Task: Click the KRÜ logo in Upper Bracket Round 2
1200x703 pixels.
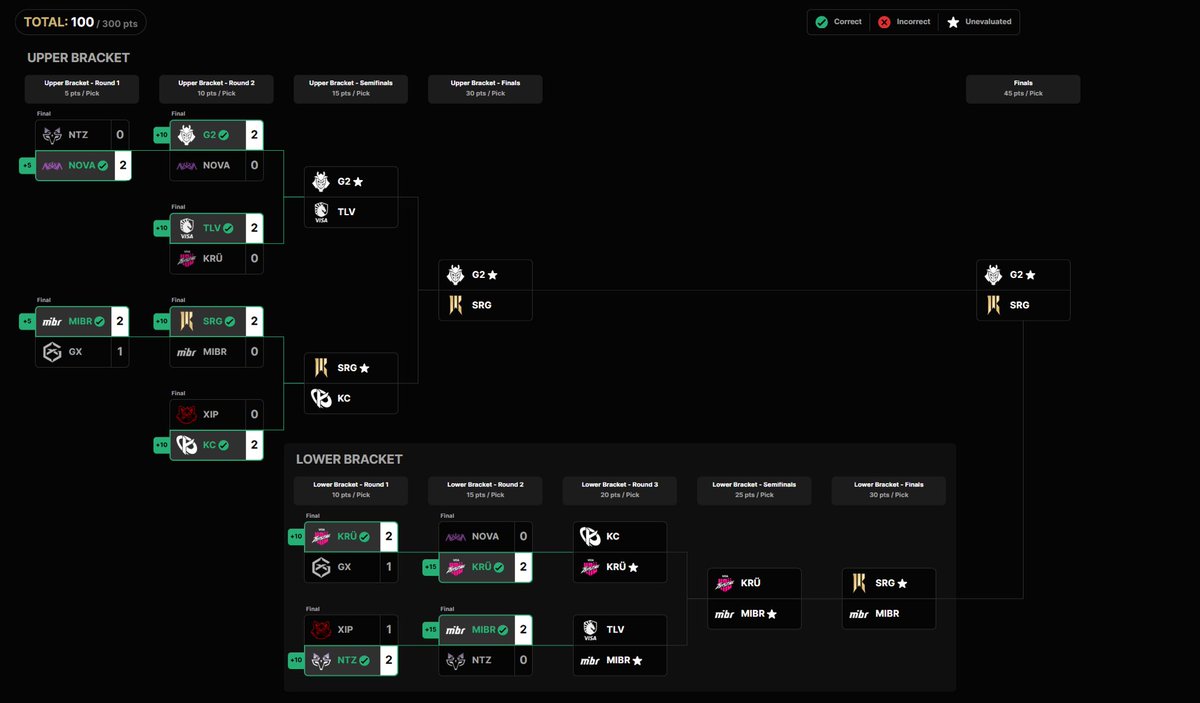Action: (x=187, y=258)
